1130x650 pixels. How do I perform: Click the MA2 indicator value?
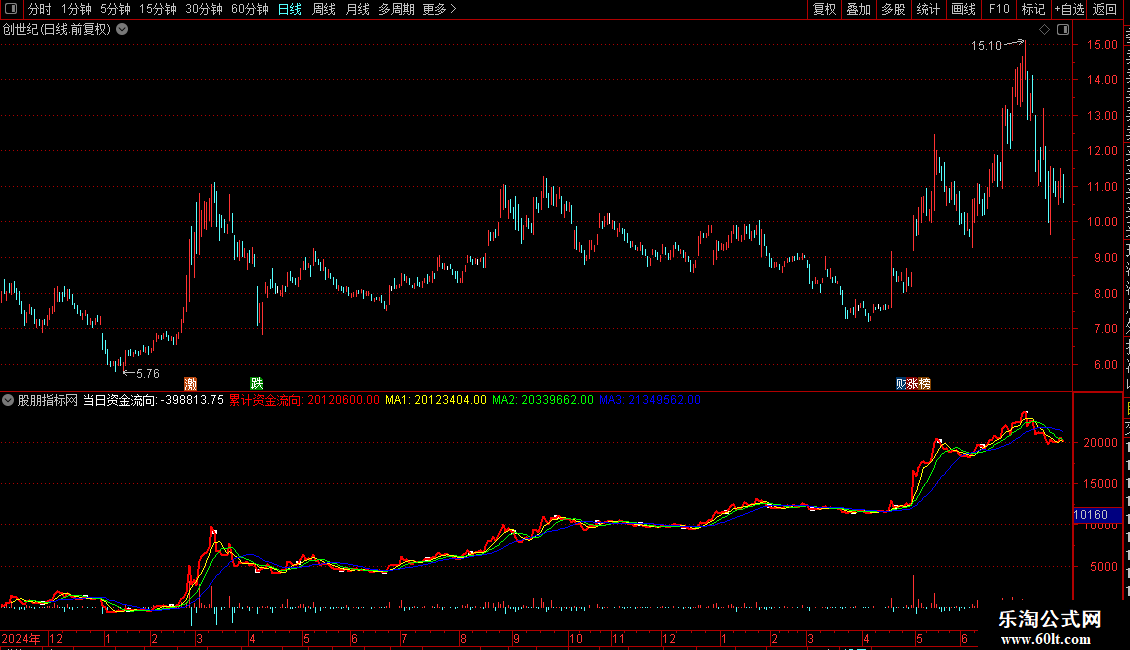pos(543,400)
